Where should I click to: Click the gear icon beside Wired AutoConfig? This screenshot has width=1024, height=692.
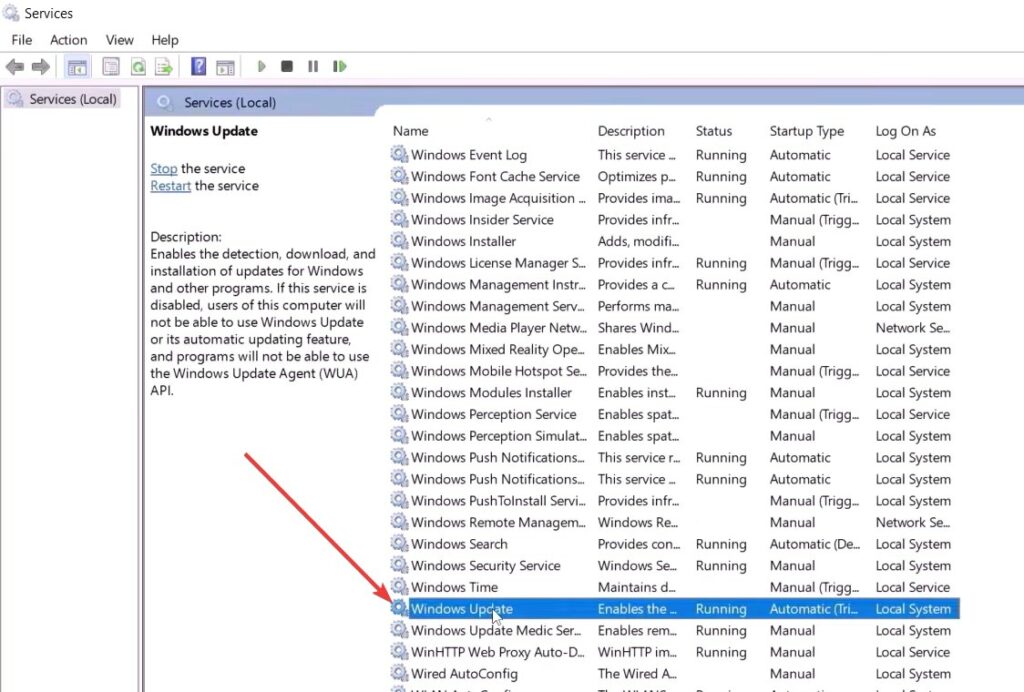(399, 673)
